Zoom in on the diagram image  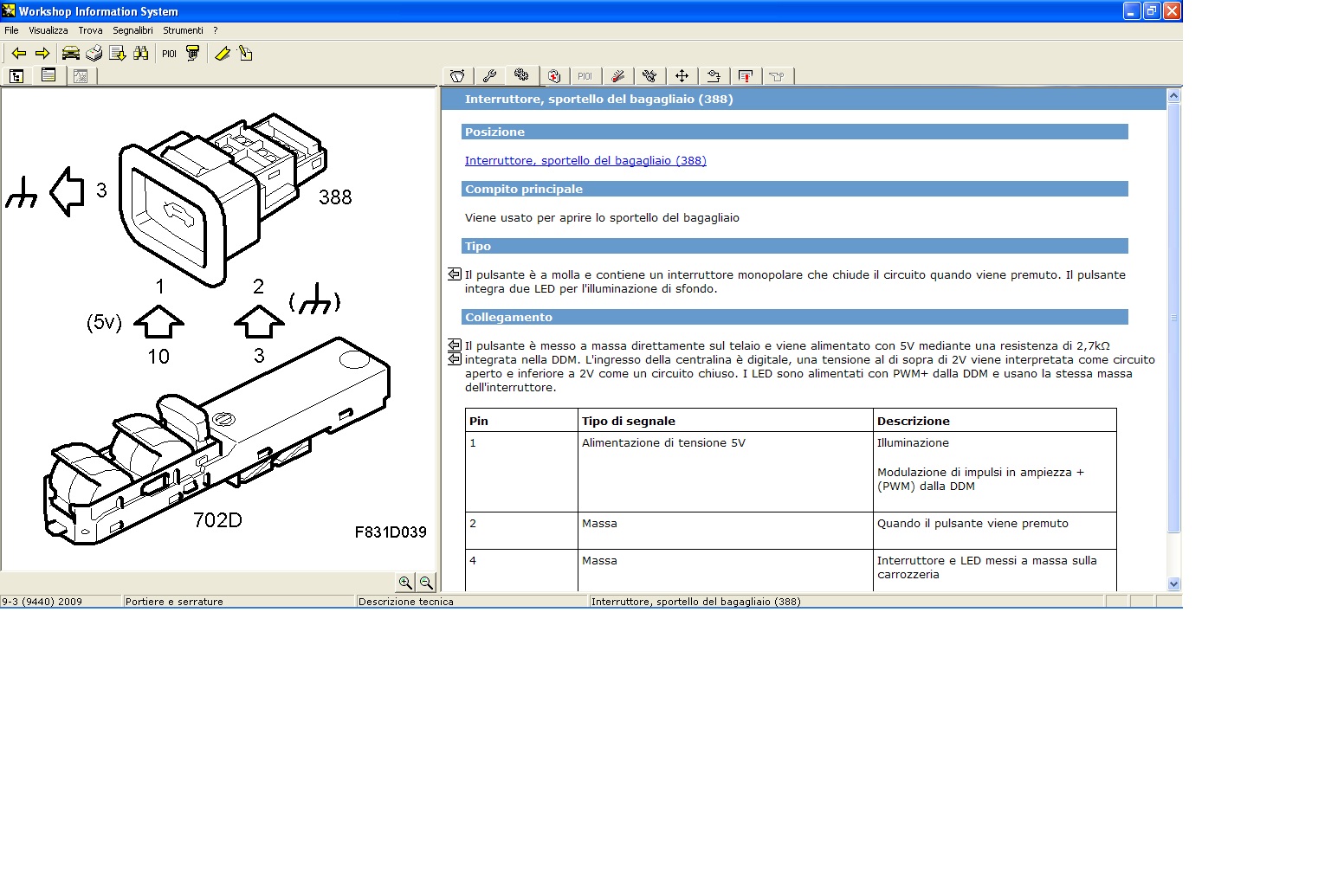(405, 583)
